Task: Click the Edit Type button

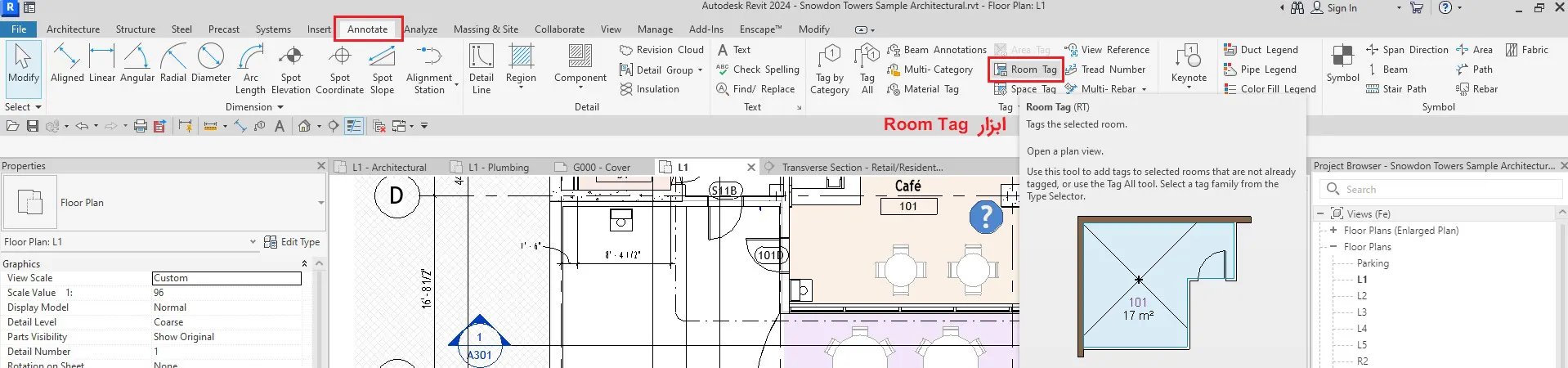Action: point(292,242)
